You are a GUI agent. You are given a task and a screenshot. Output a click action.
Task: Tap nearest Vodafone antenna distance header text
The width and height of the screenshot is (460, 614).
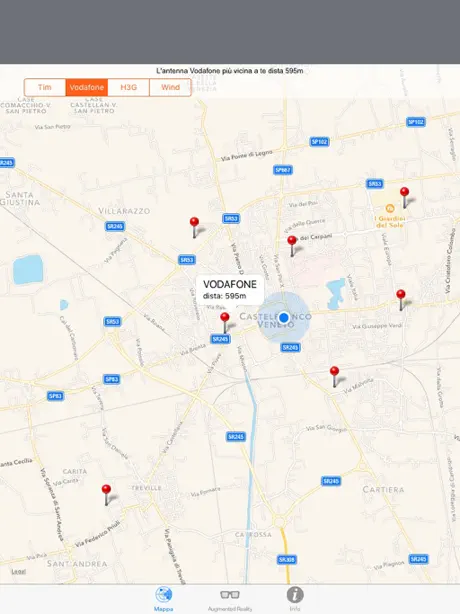(x=230, y=71)
